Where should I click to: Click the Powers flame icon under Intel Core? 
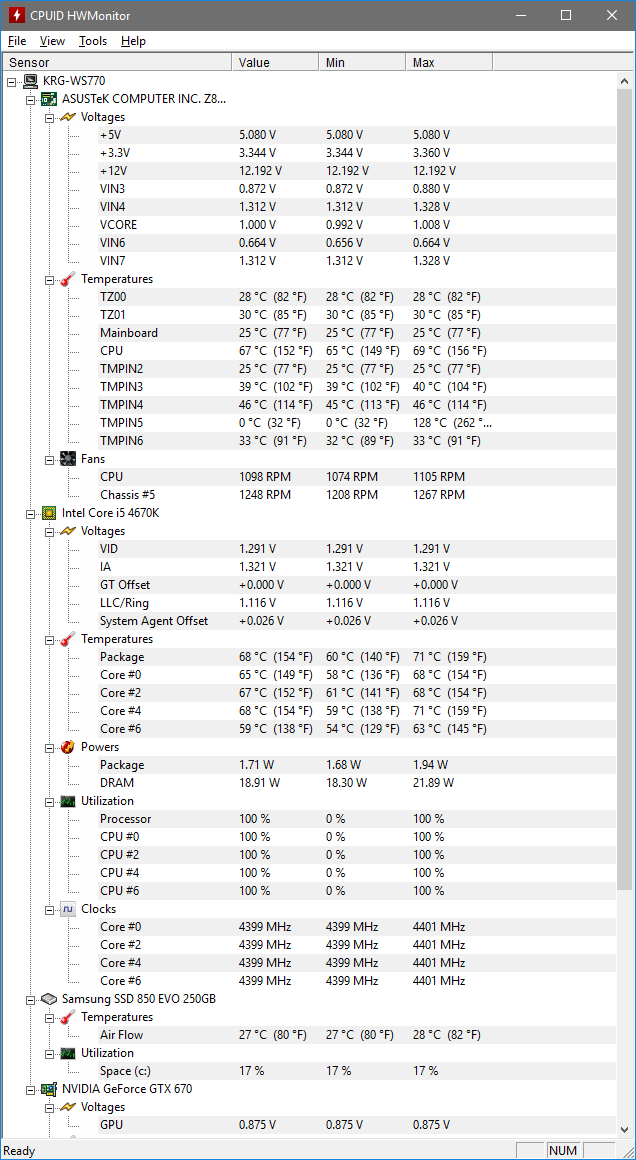click(x=68, y=747)
